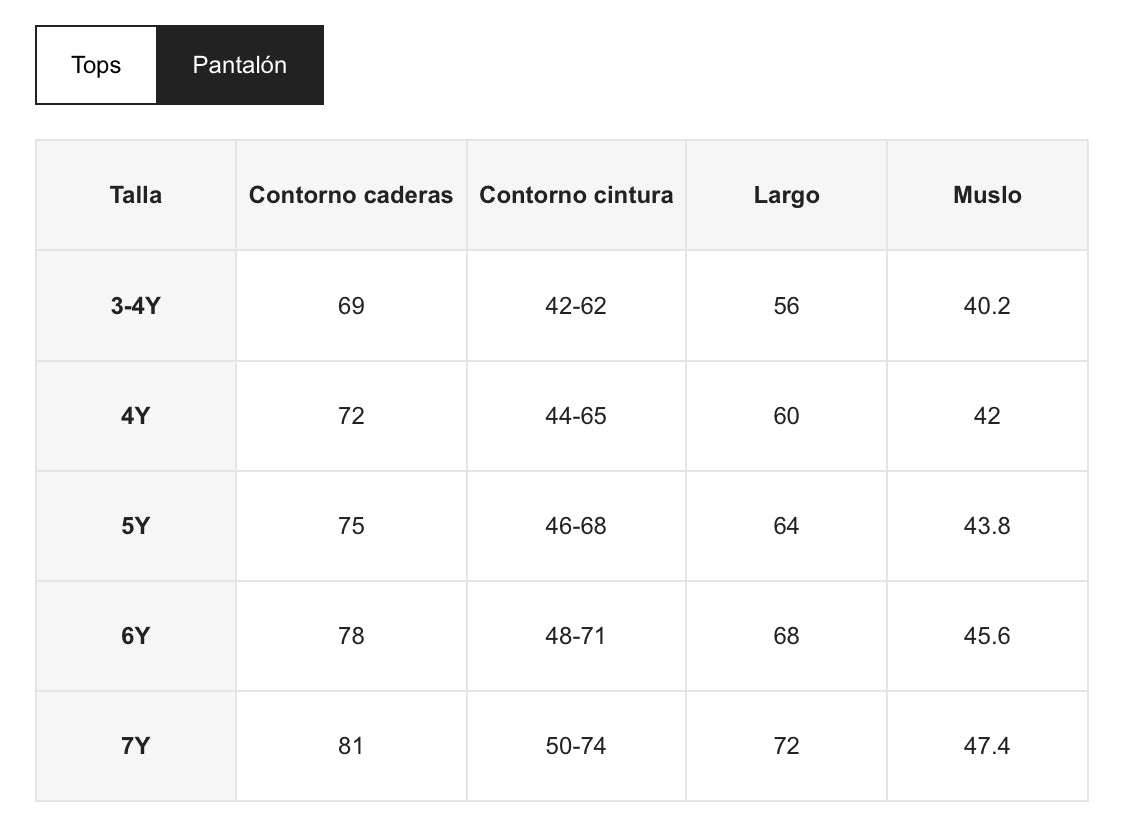Image resolution: width=1139 pixels, height=817 pixels.
Task: Select the 5Y size row label
Action: (136, 526)
